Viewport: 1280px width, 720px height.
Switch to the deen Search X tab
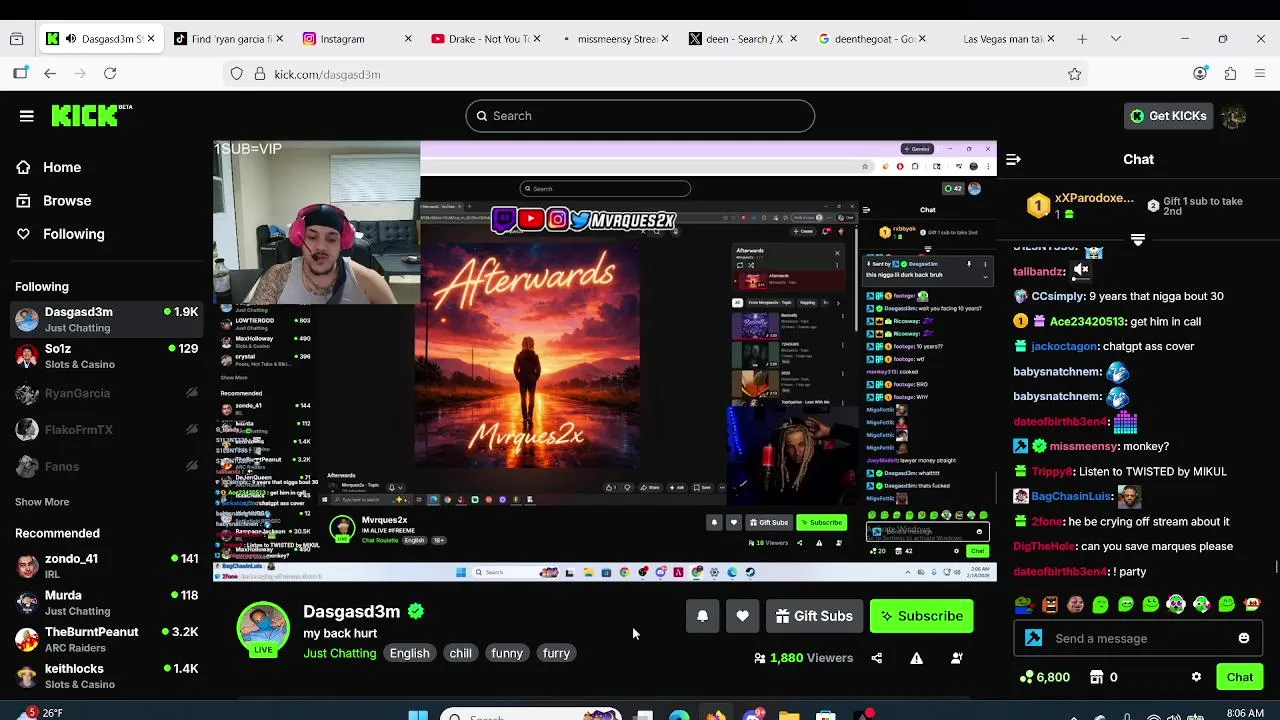tap(744, 39)
